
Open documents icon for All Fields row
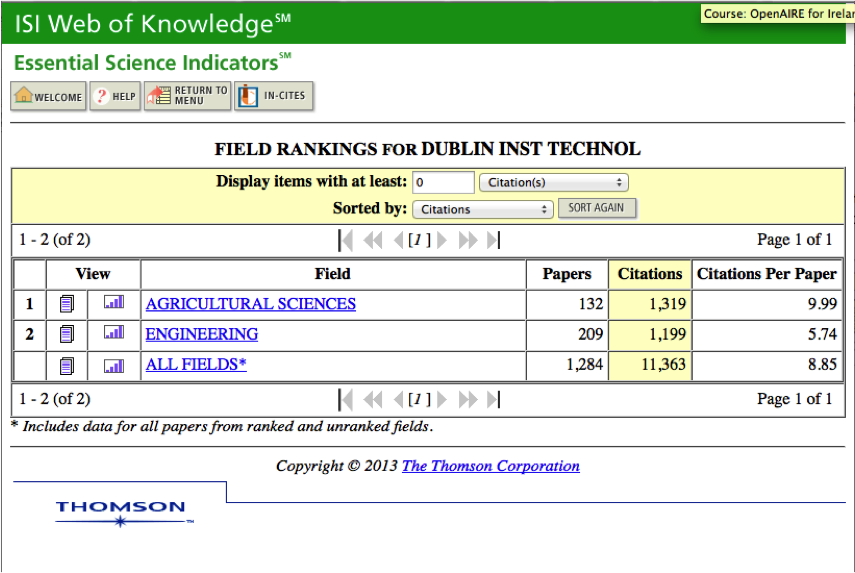tap(67, 365)
